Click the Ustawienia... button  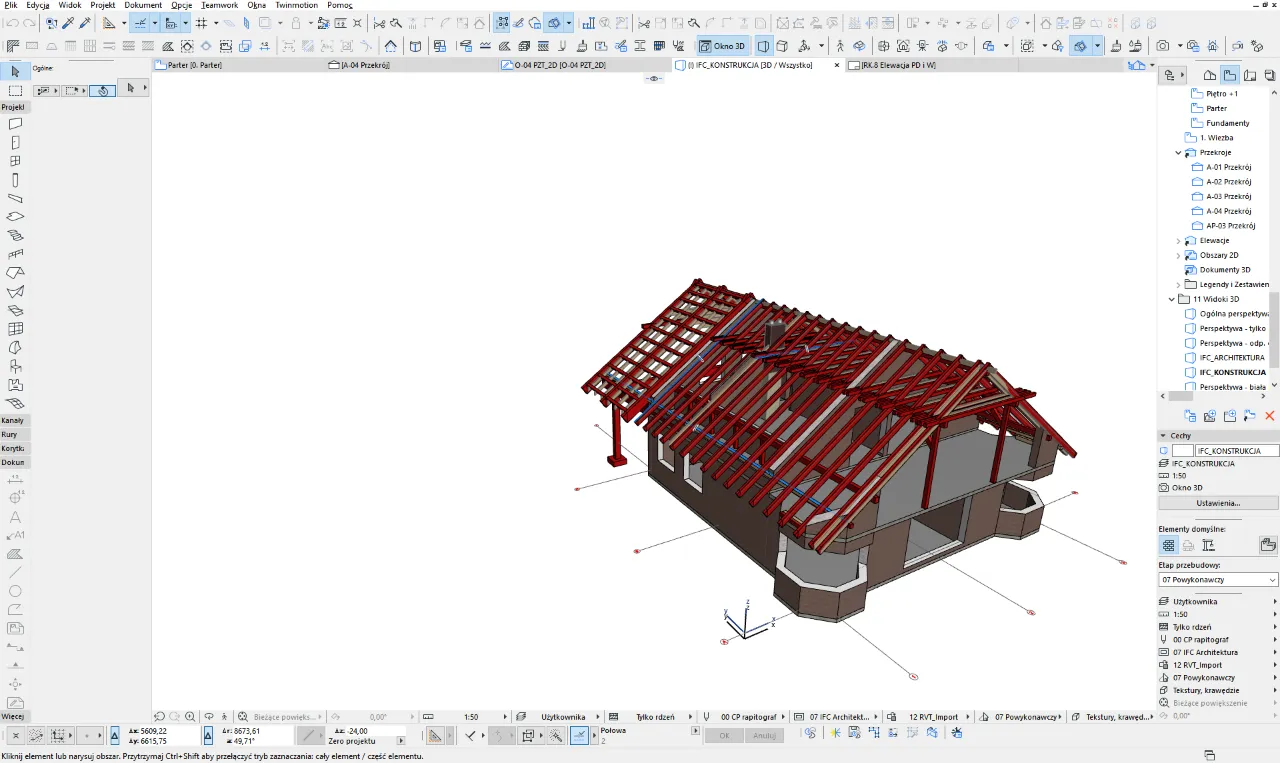(1218, 503)
